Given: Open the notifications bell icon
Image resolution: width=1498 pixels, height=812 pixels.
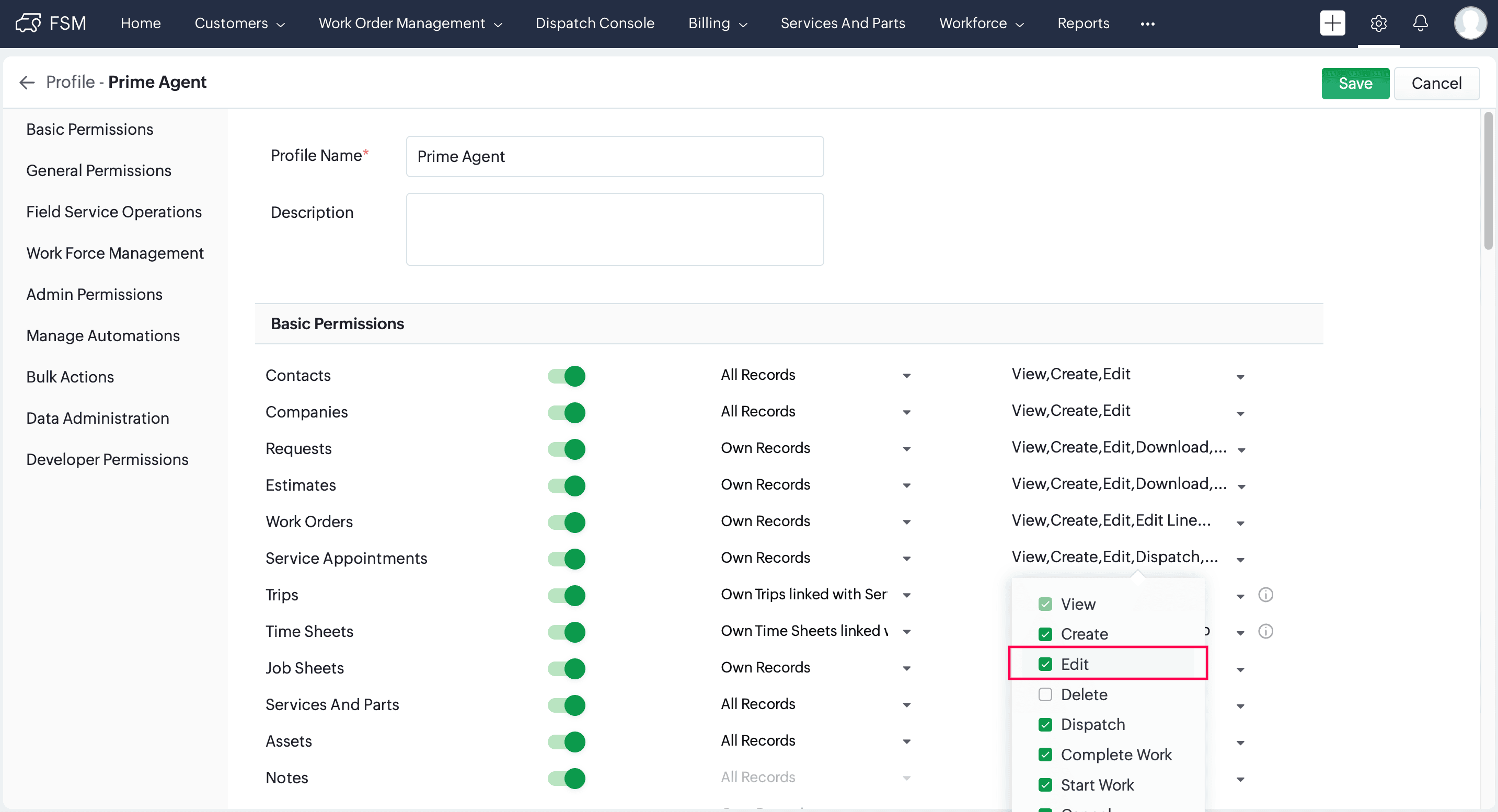Looking at the screenshot, I should pyautogui.click(x=1420, y=23).
